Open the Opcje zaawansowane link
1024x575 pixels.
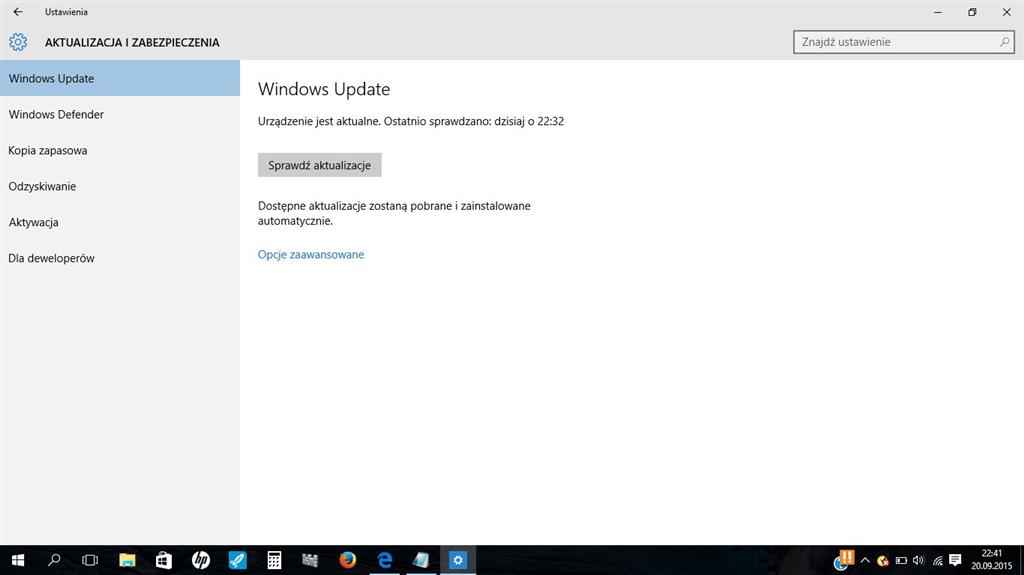pyautogui.click(x=311, y=254)
